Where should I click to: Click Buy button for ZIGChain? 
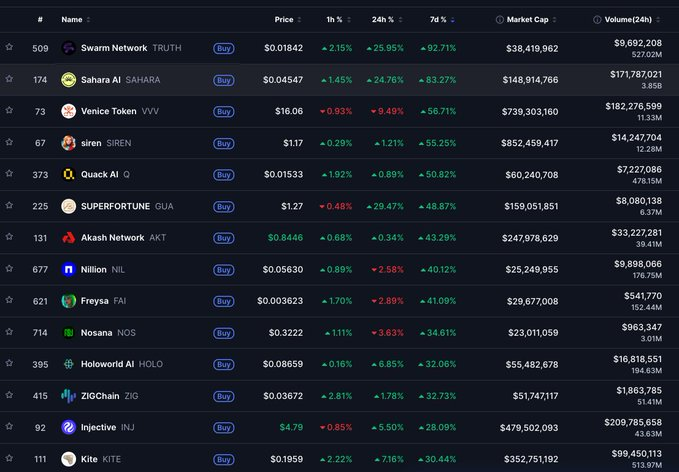[x=223, y=396]
